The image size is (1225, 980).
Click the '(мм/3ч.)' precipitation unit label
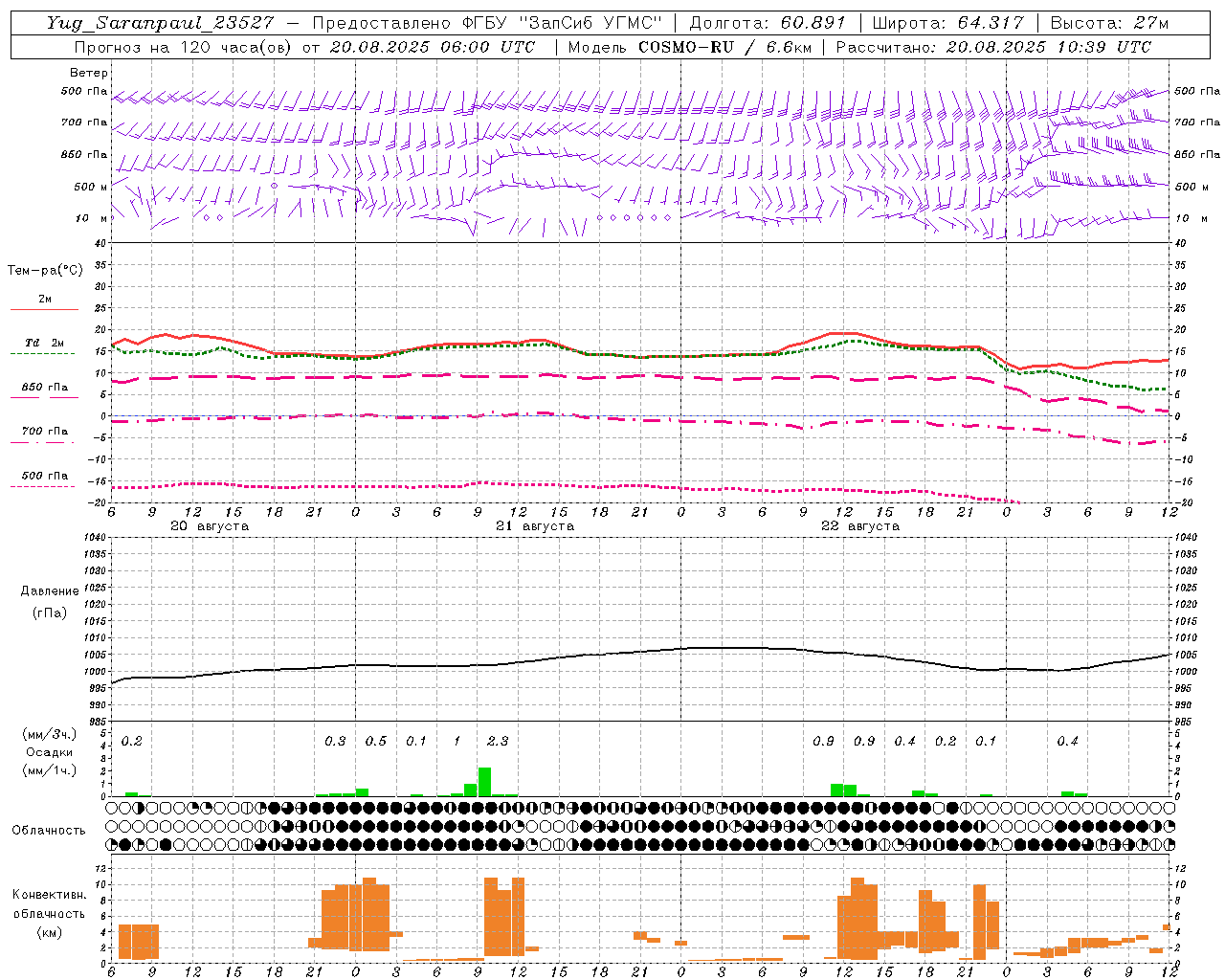[x=49, y=734]
